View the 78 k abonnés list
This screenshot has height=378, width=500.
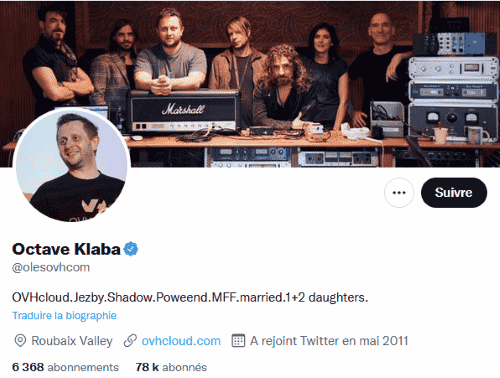(x=171, y=367)
